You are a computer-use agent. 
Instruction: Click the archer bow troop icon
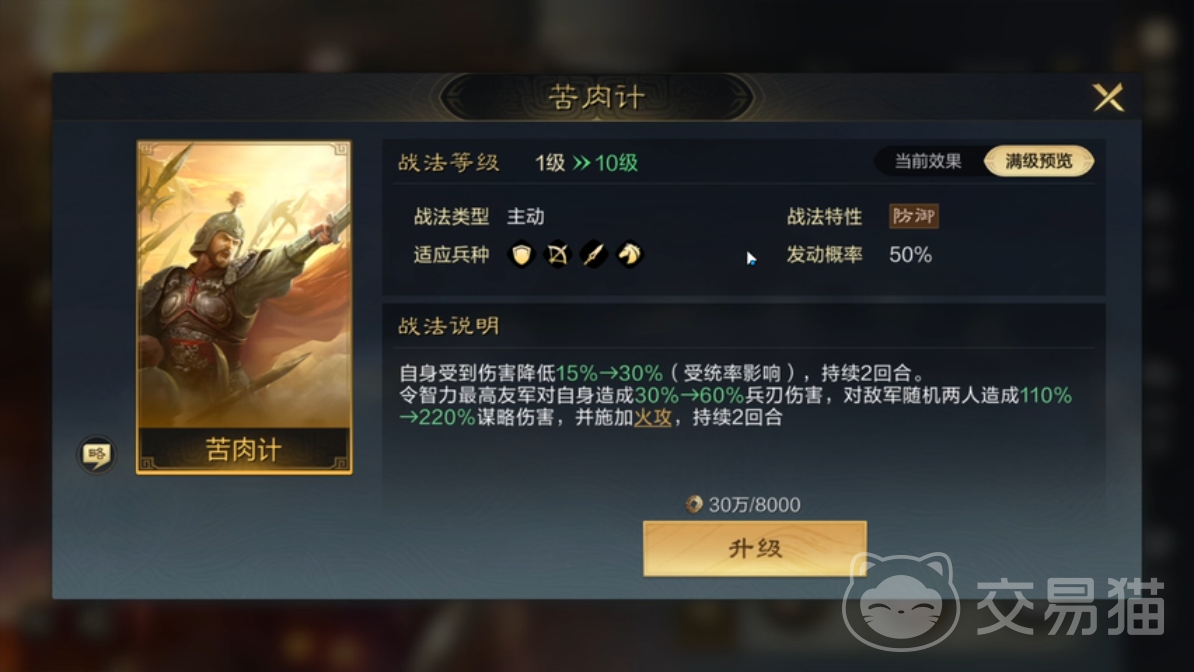557,254
